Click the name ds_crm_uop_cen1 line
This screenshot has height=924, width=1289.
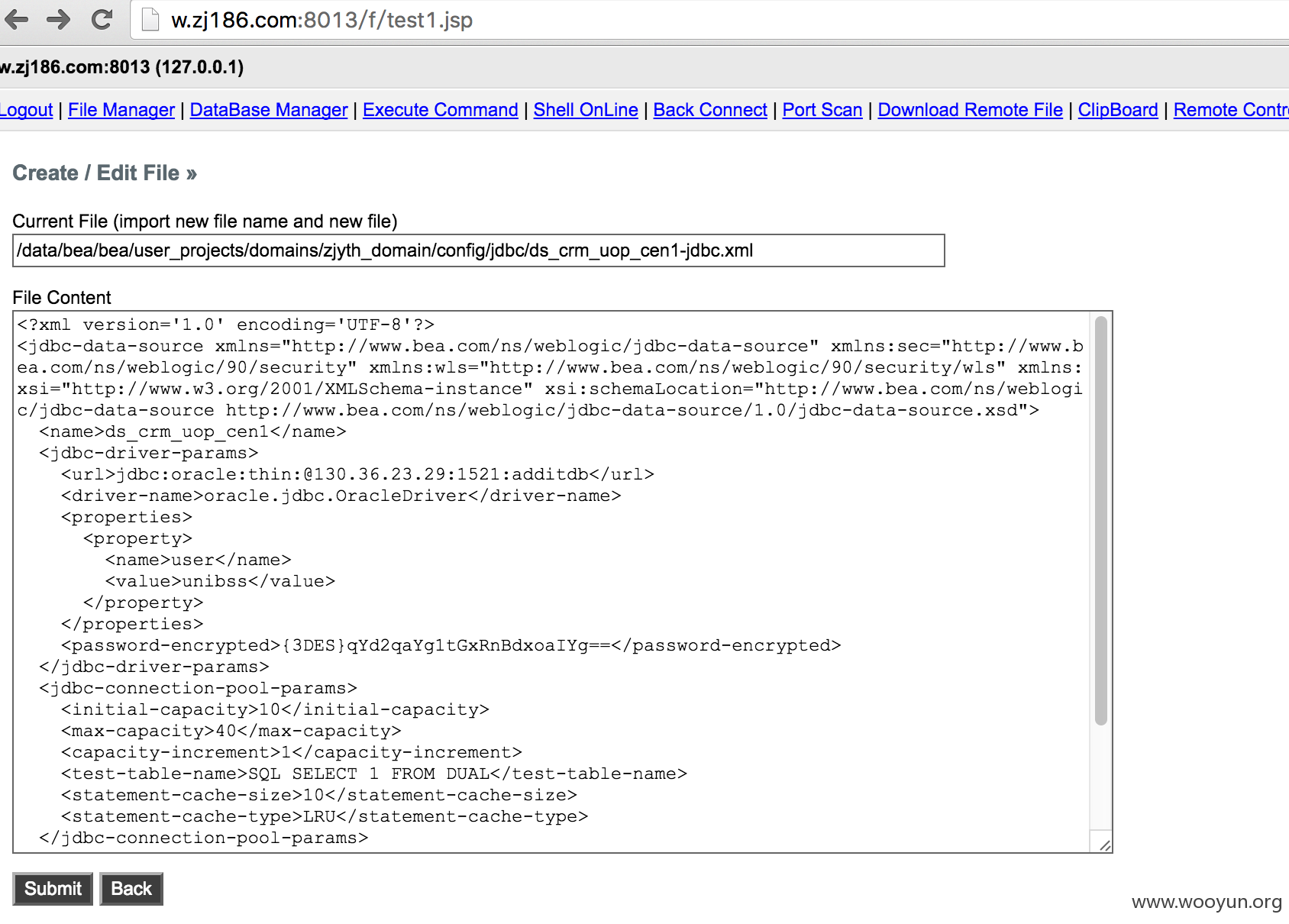(192, 431)
